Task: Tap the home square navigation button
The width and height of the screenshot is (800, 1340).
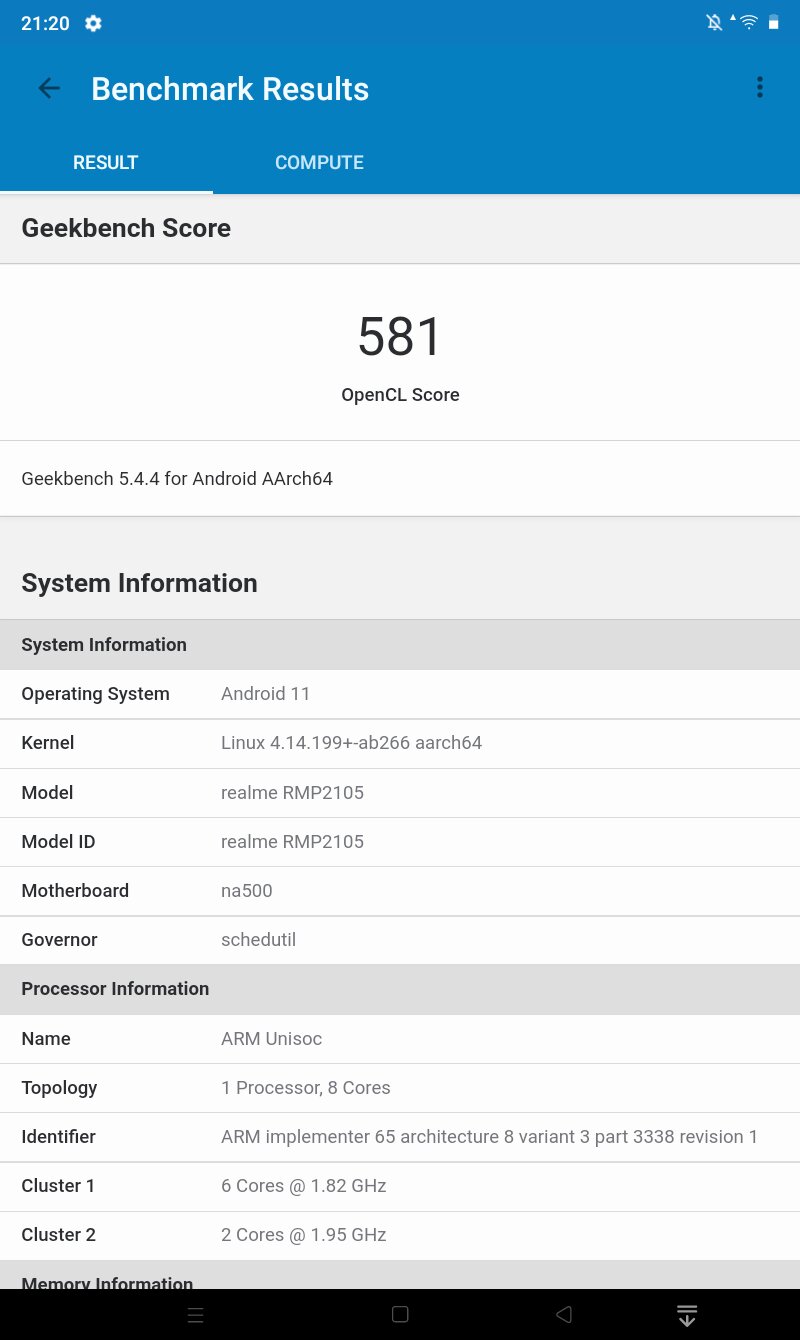Action: 400,1315
